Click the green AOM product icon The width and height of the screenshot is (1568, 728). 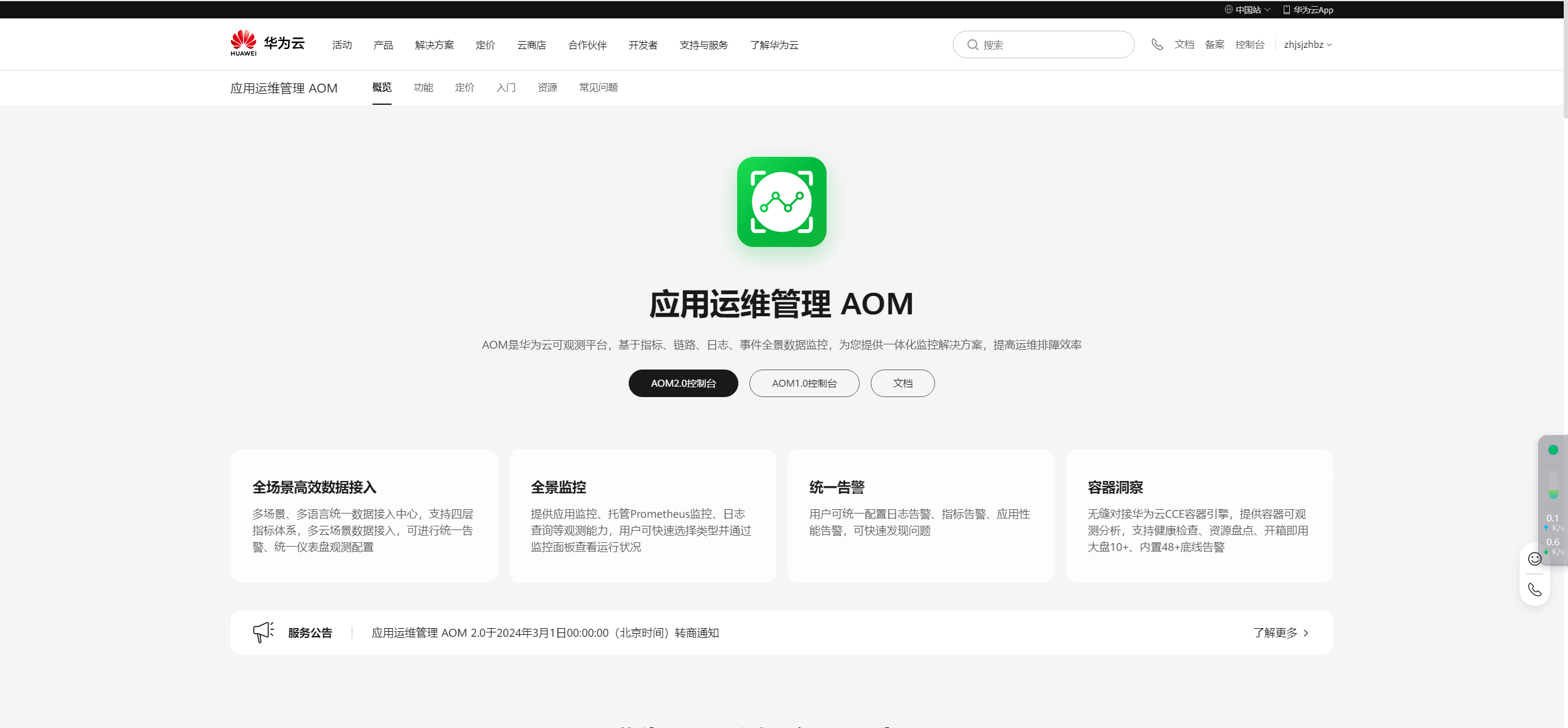coord(781,202)
